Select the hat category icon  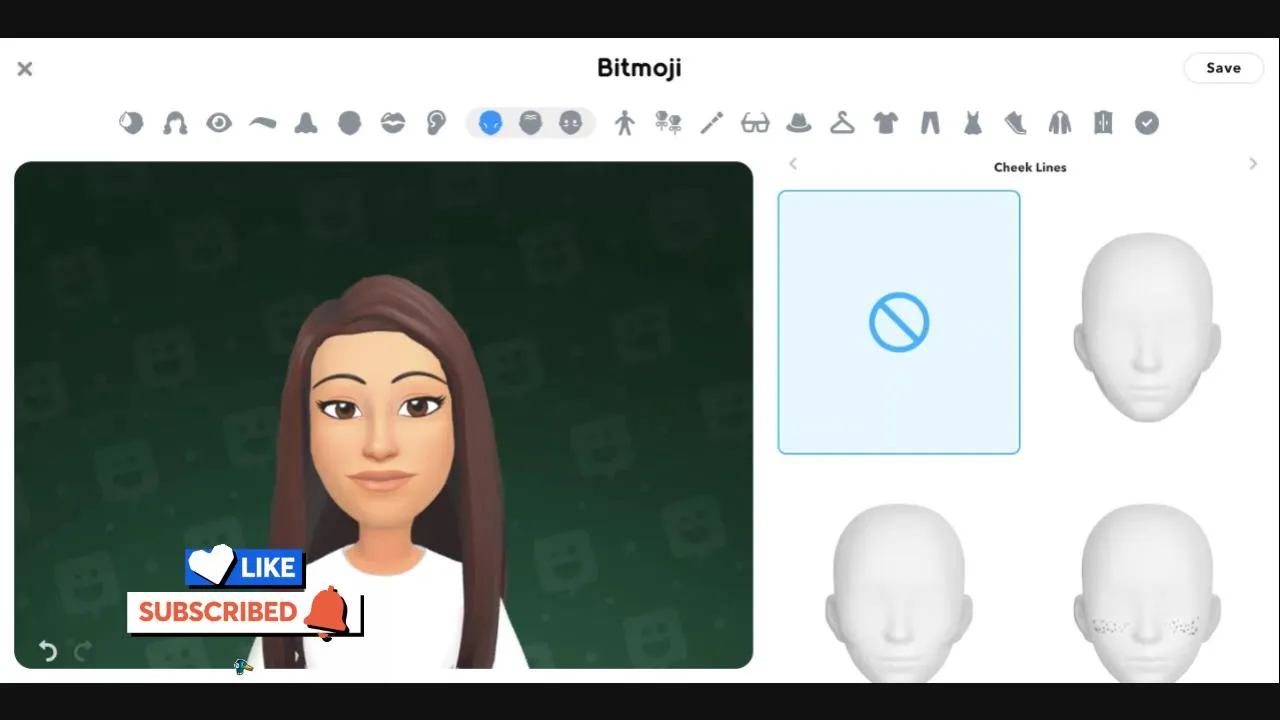(x=799, y=123)
